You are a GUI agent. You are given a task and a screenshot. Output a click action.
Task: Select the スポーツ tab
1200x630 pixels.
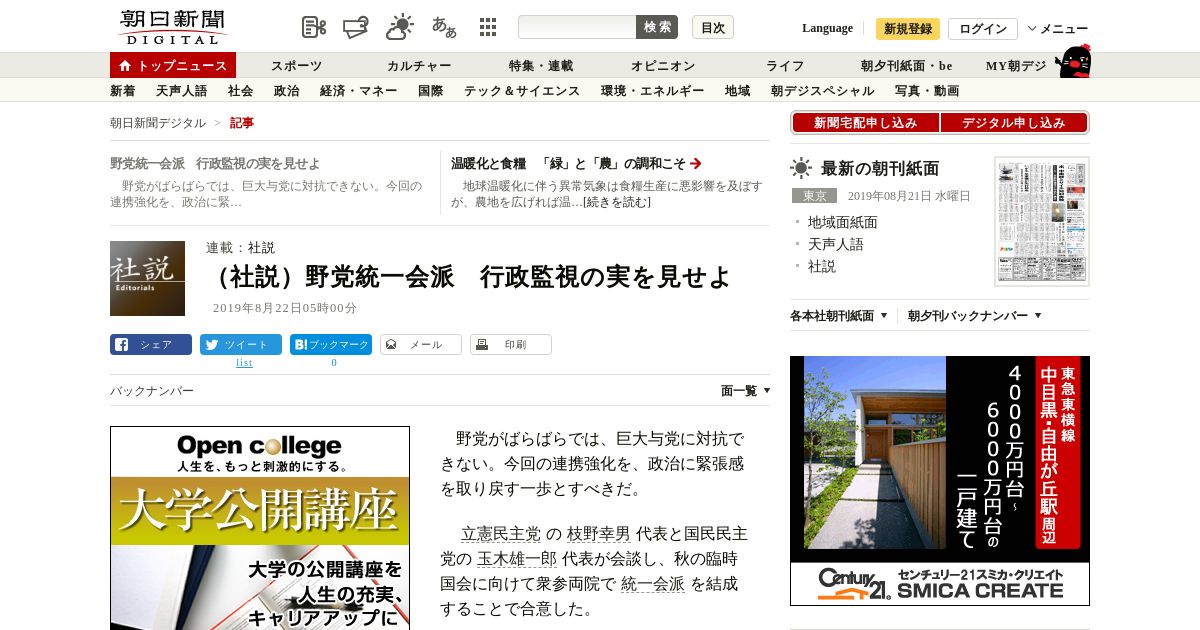tap(296, 66)
